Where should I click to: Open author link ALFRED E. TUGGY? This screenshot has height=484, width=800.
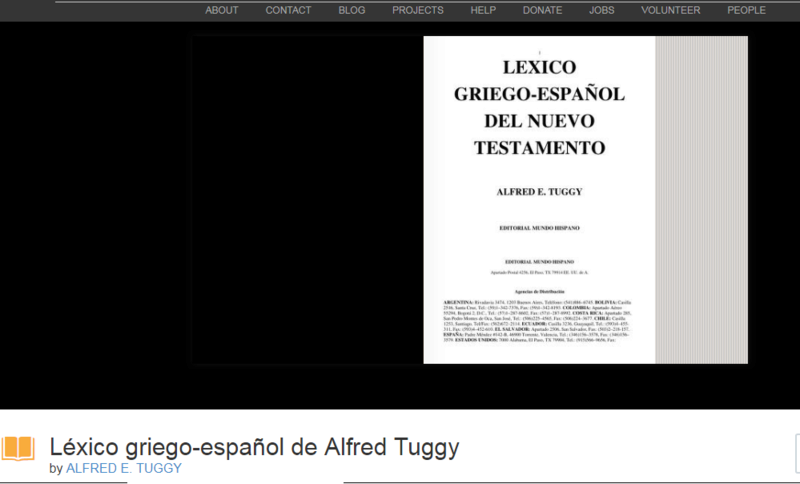[123, 468]
